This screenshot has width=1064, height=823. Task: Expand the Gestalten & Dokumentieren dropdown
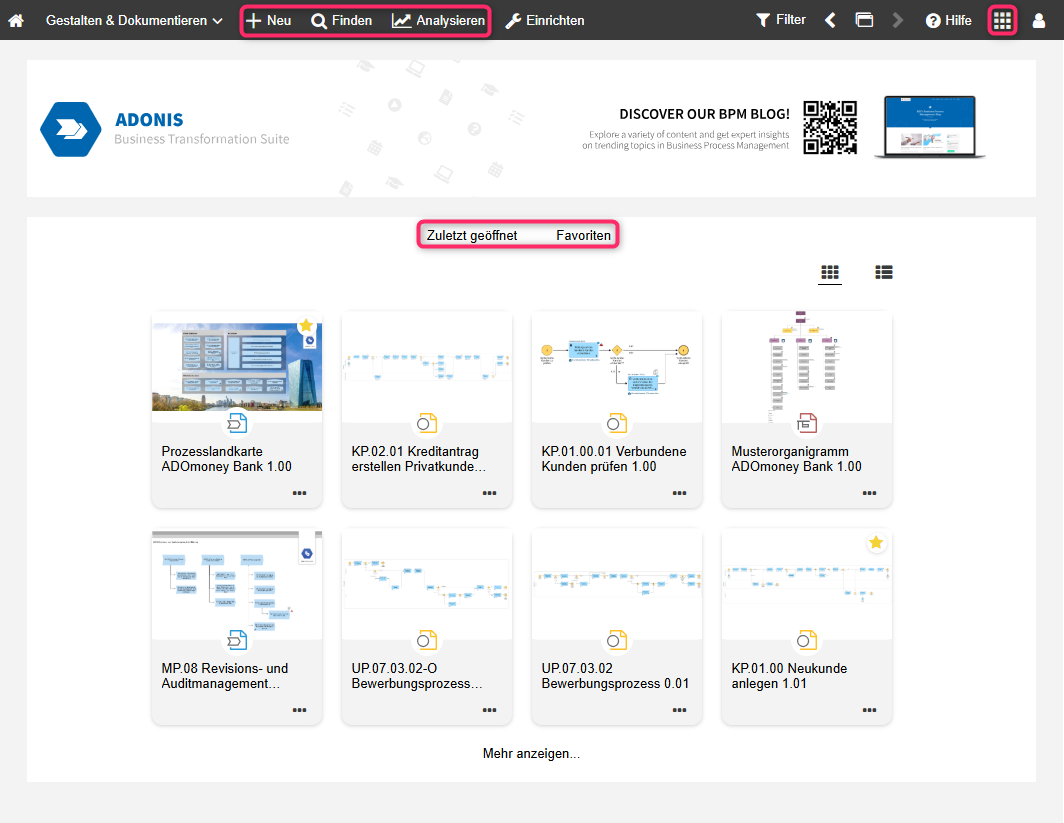tap(134, 21)
